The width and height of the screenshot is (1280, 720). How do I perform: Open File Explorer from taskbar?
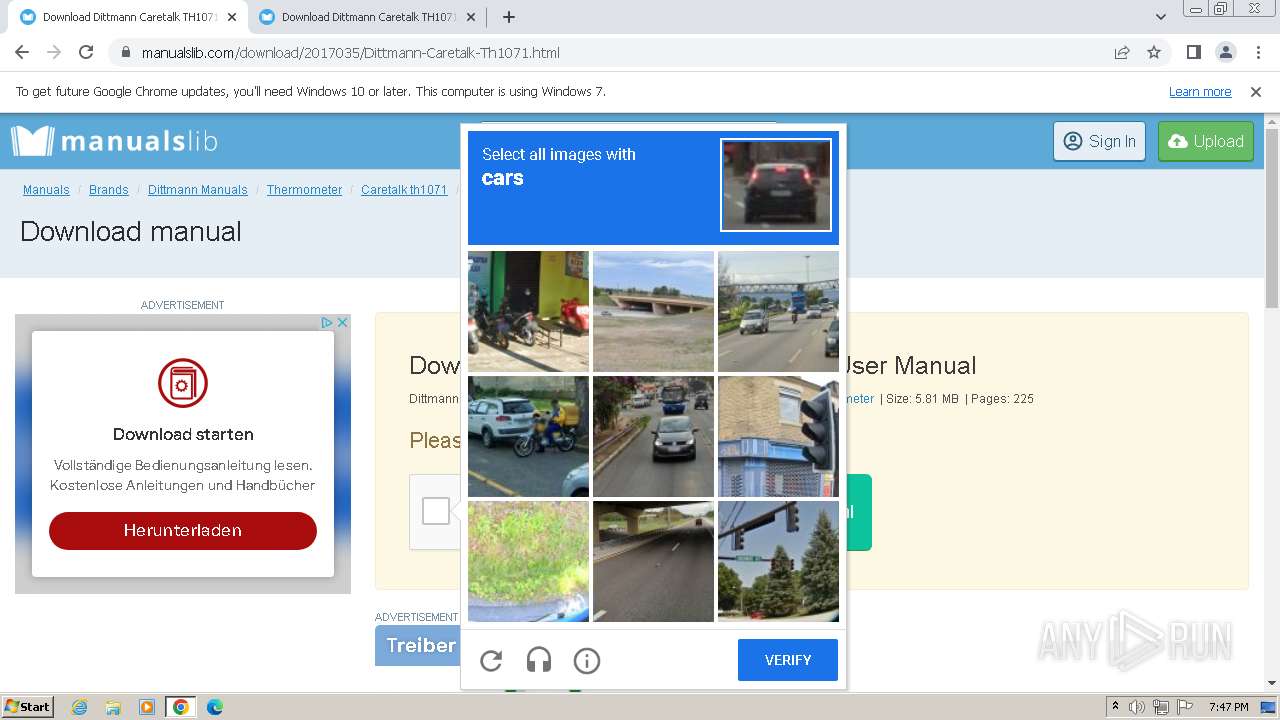(x=113, y=707)
